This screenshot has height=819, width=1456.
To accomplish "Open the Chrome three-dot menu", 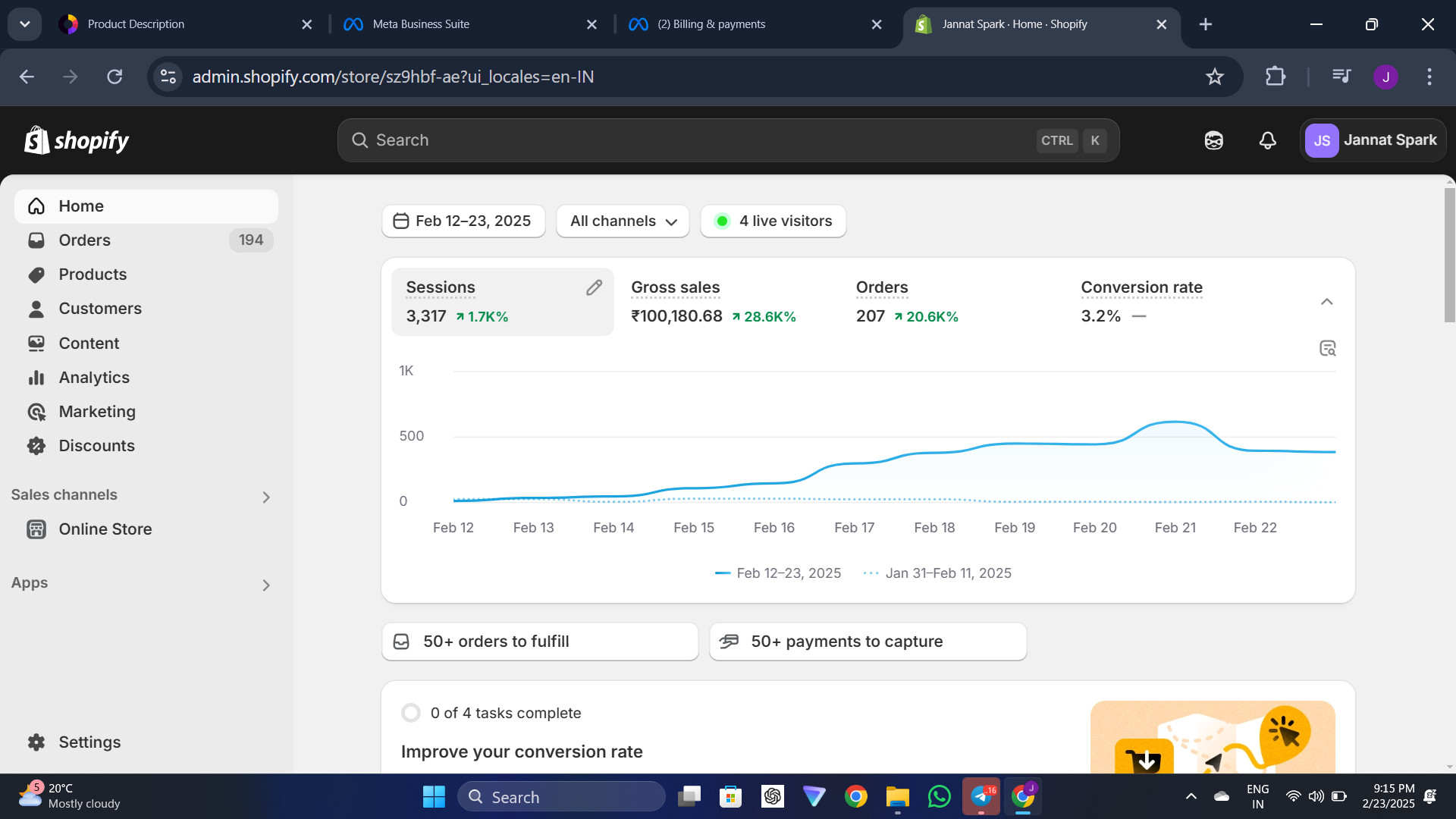I will (1429, 77).
